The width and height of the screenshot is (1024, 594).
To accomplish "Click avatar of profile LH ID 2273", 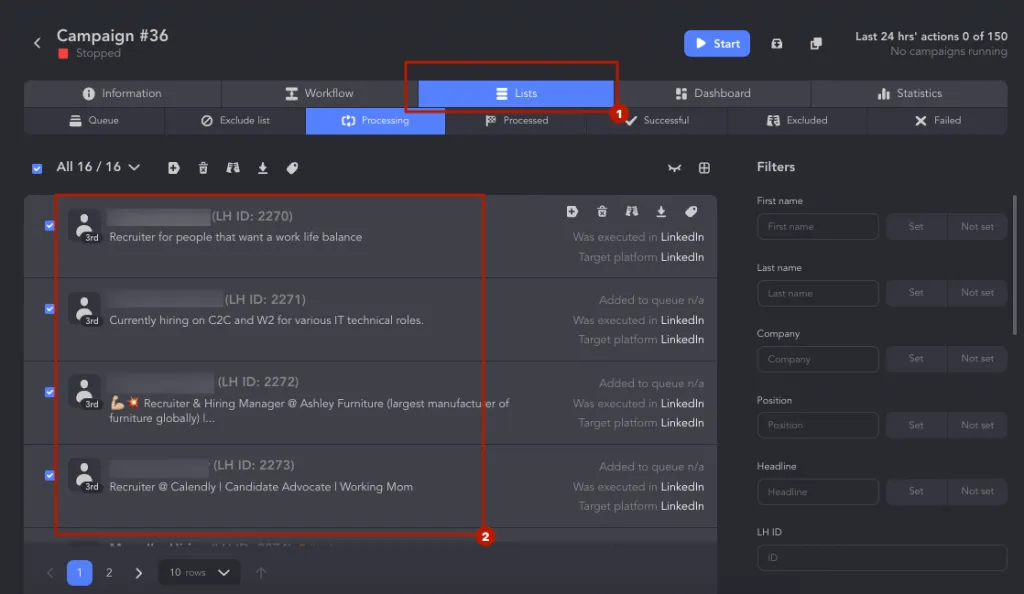I will pyautogui.click(x=85, y=475).
